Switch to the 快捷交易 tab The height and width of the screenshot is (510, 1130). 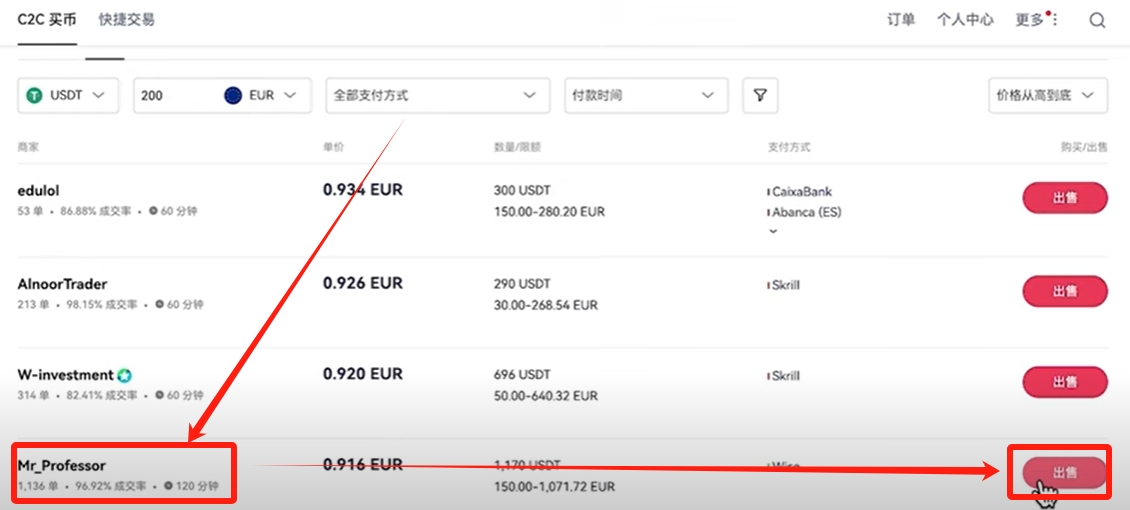(127, 20)
